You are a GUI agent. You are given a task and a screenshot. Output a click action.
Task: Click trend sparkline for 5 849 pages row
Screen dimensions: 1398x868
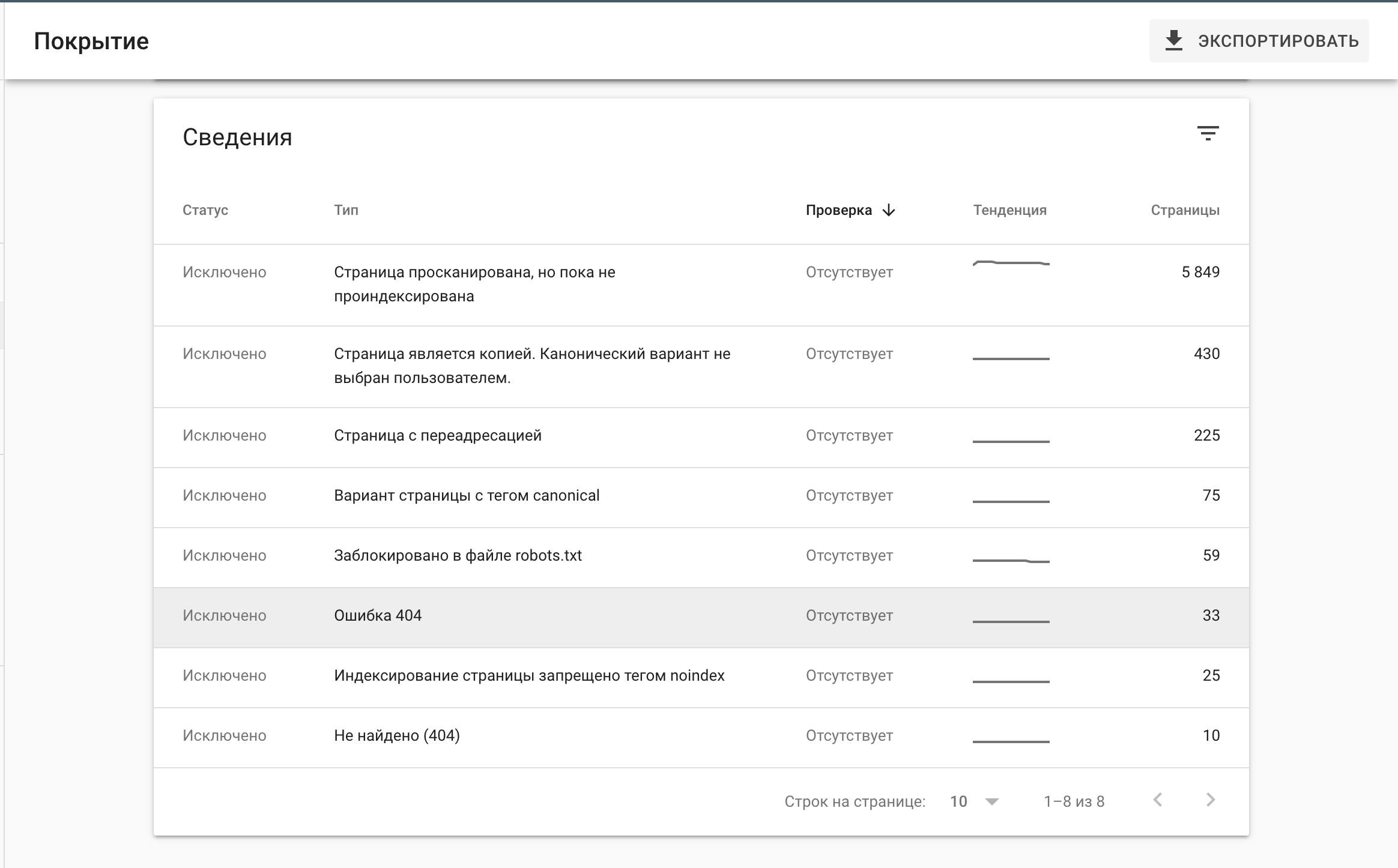[1011, 263]
